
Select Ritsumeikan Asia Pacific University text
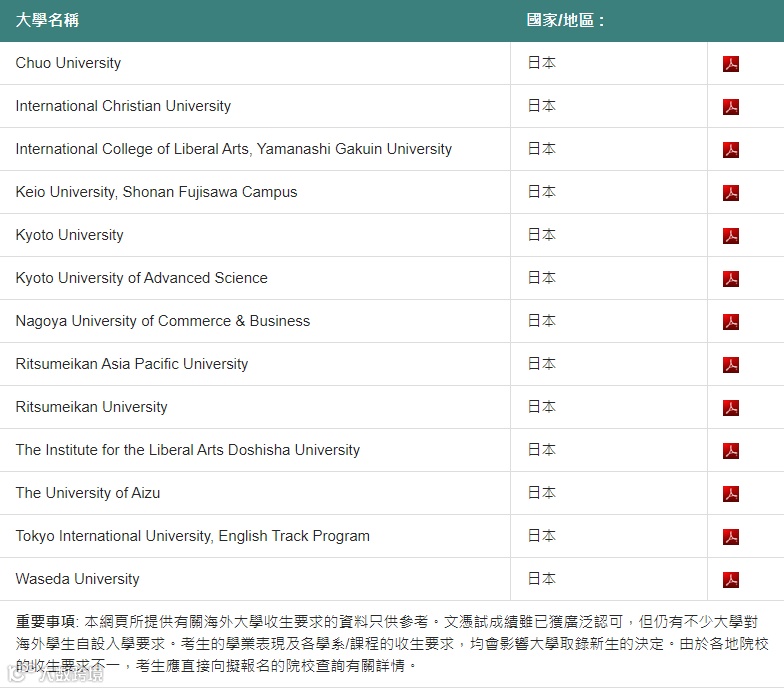132,364
